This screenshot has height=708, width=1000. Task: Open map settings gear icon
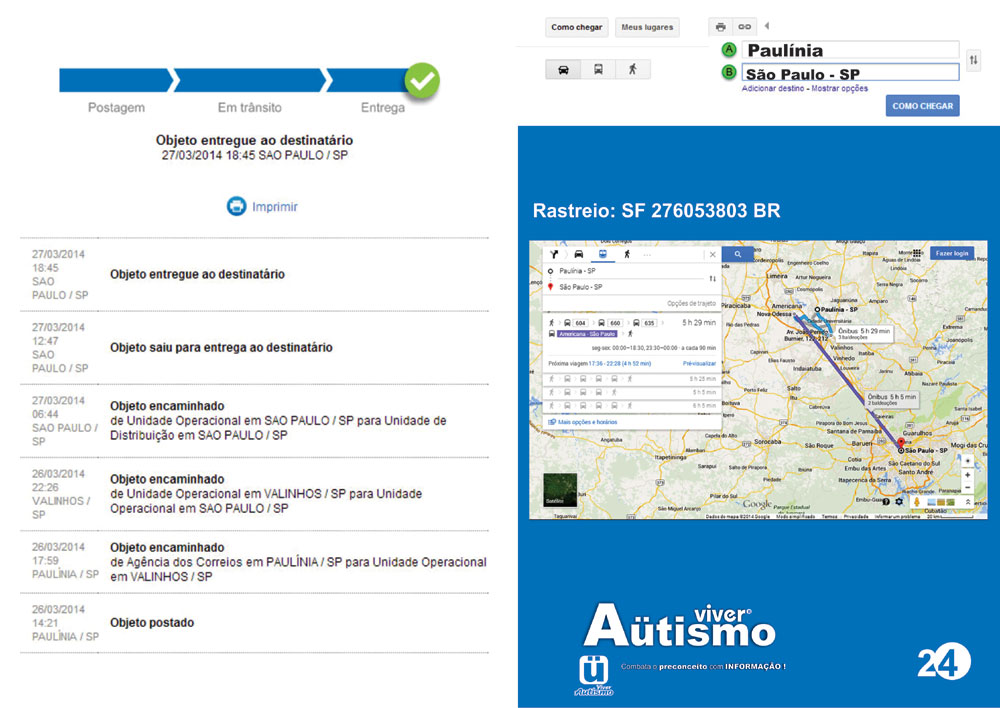click(899, 501)
